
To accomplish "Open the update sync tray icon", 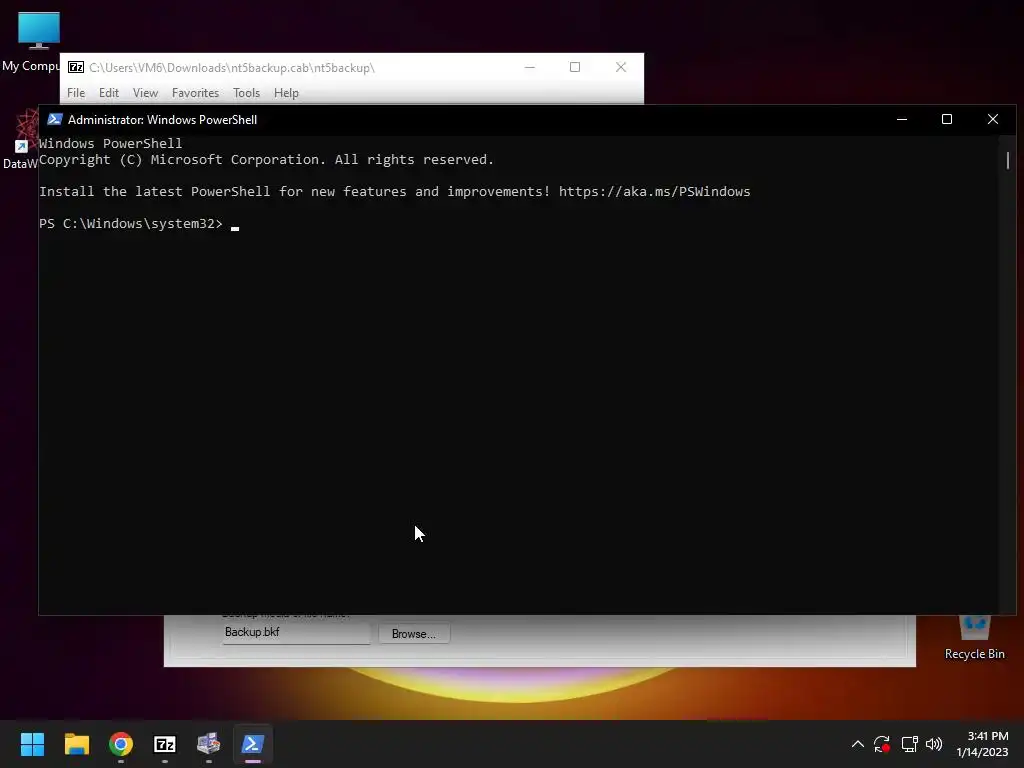I will [x=882, y=744].
